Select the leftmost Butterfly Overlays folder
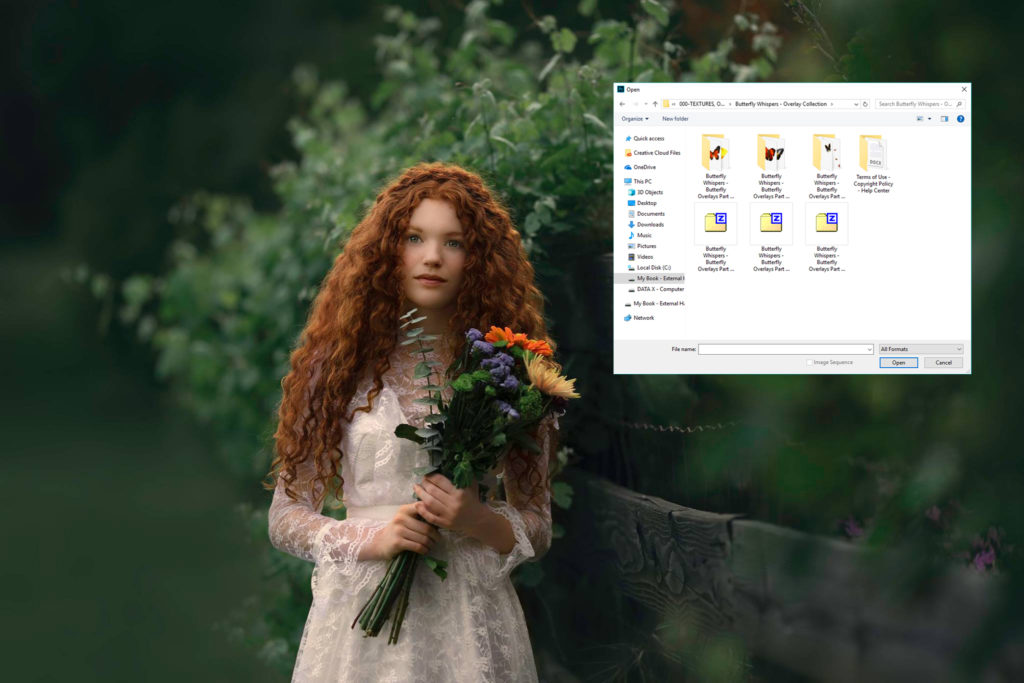 point(716,167)
